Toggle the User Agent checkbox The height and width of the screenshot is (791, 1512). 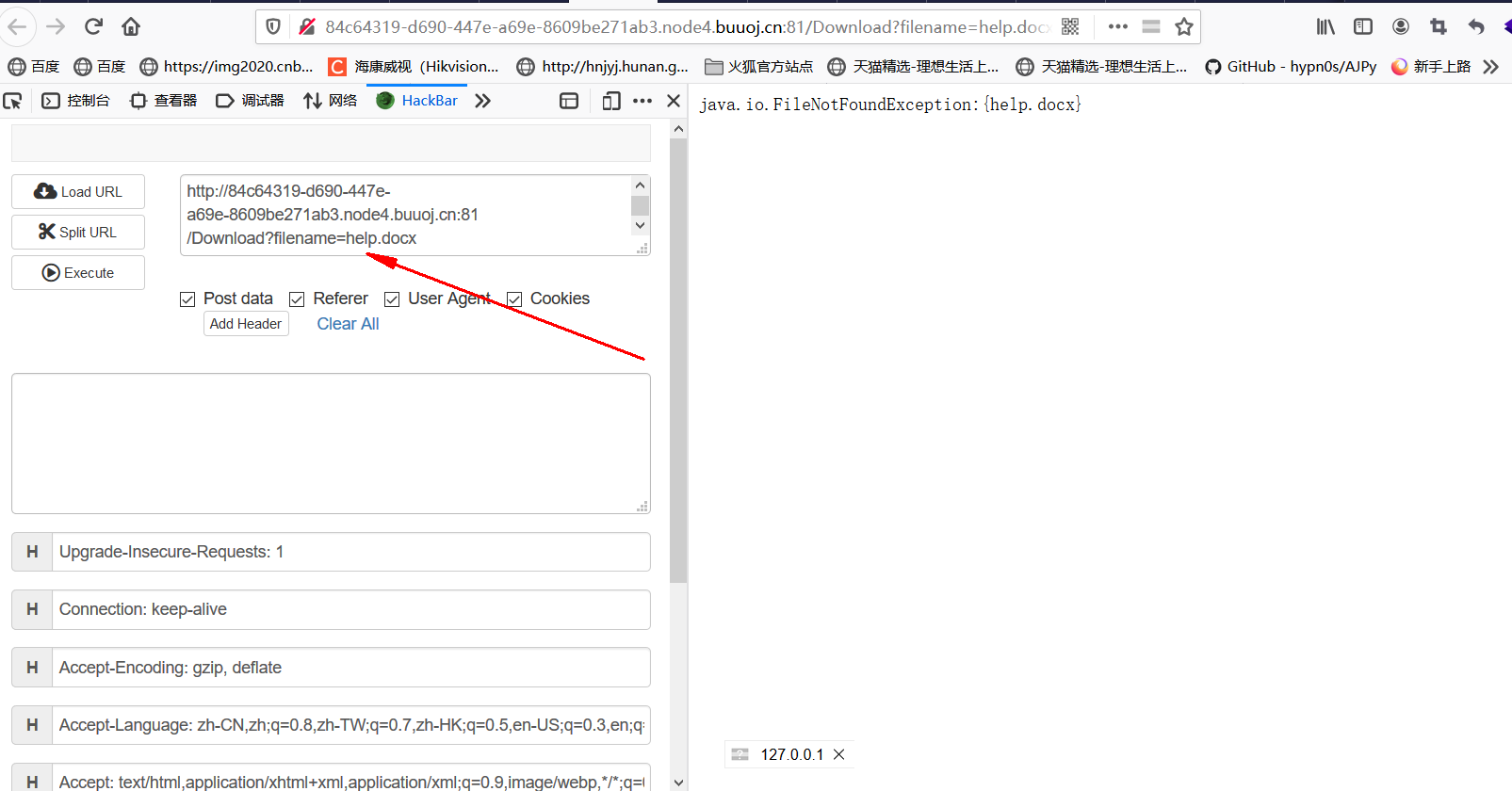point(392,299)
